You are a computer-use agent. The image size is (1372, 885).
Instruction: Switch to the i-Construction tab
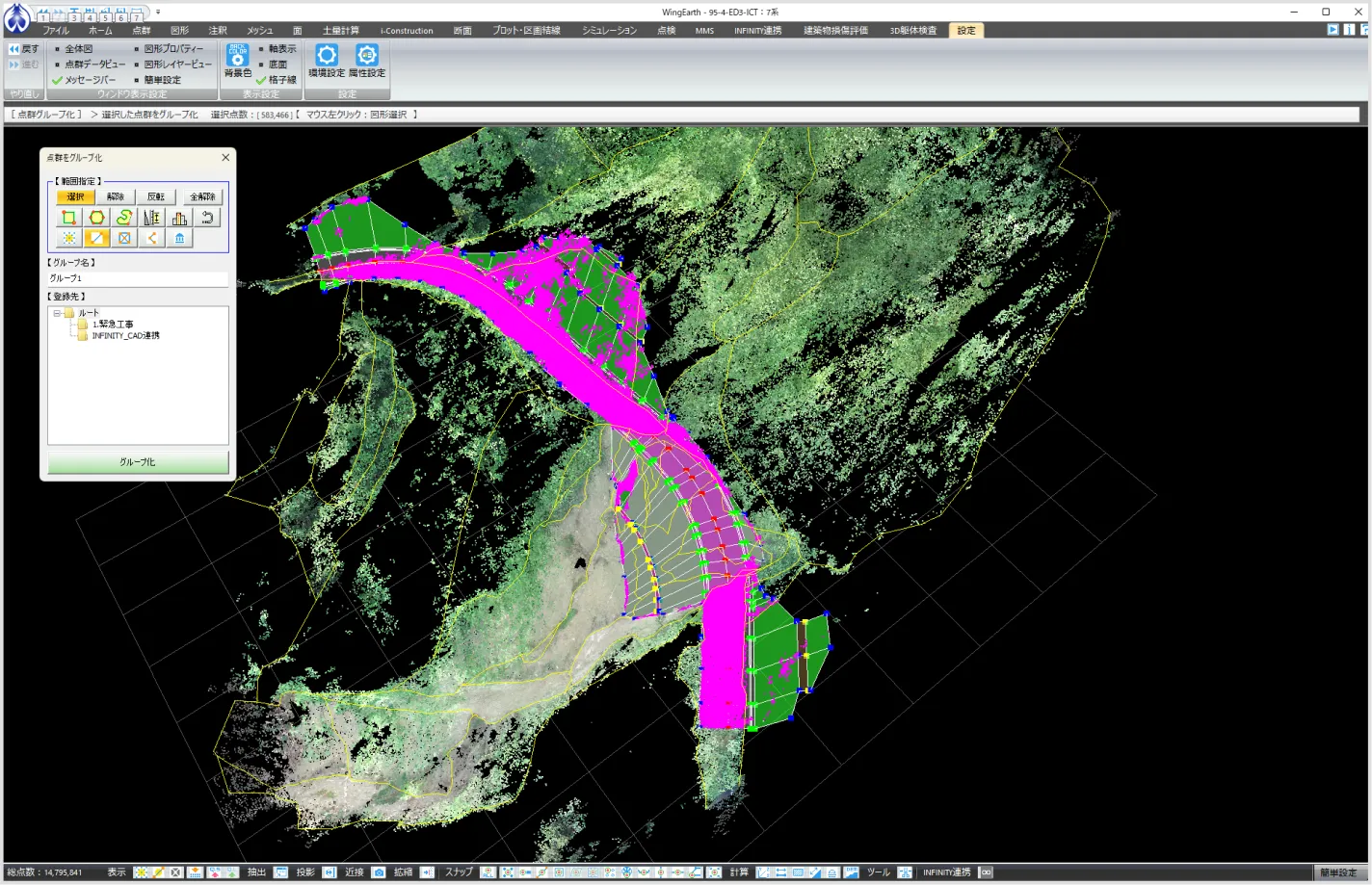tap(406, 31)
